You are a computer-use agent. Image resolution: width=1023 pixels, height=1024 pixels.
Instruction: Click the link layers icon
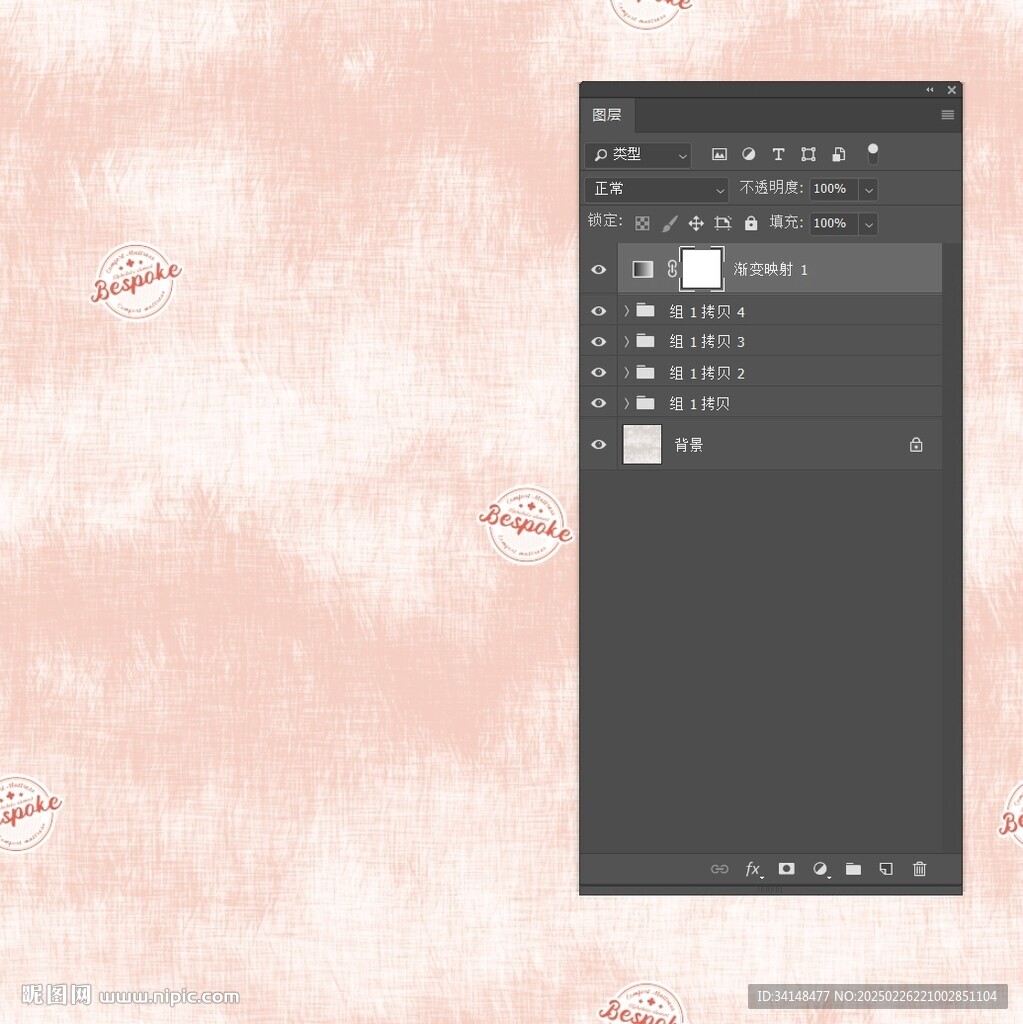click(719, 869)
